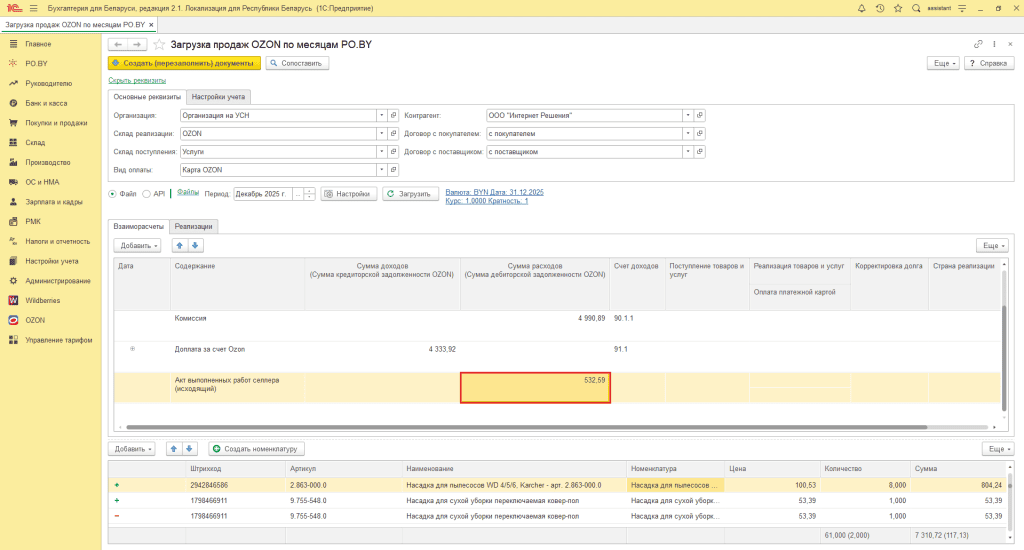Select the API radio option
The height and width of the screenshot is (550, 1024).
click(x=146, y=194)
